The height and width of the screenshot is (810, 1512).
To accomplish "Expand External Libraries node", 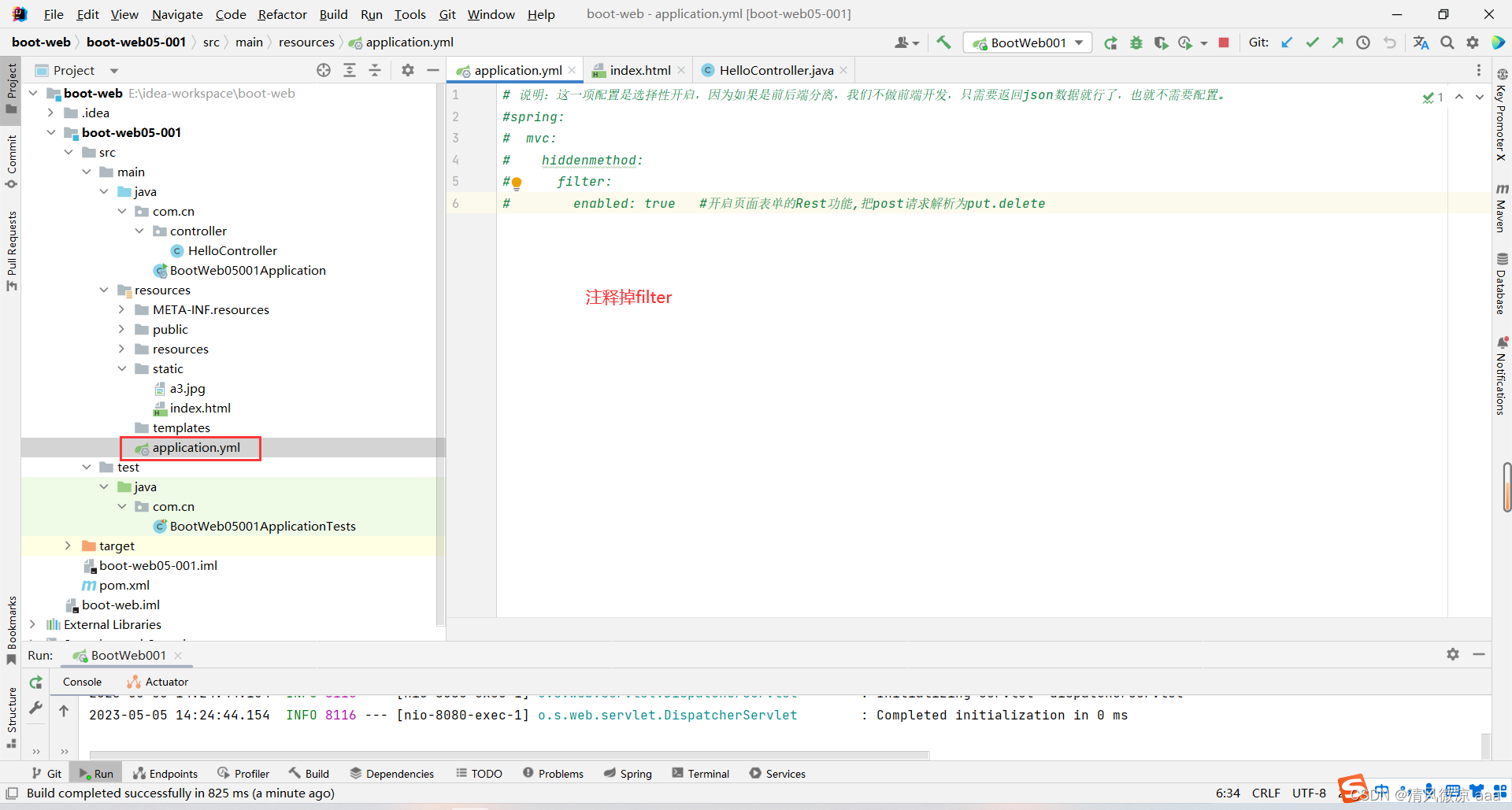I will coord(33,624).
